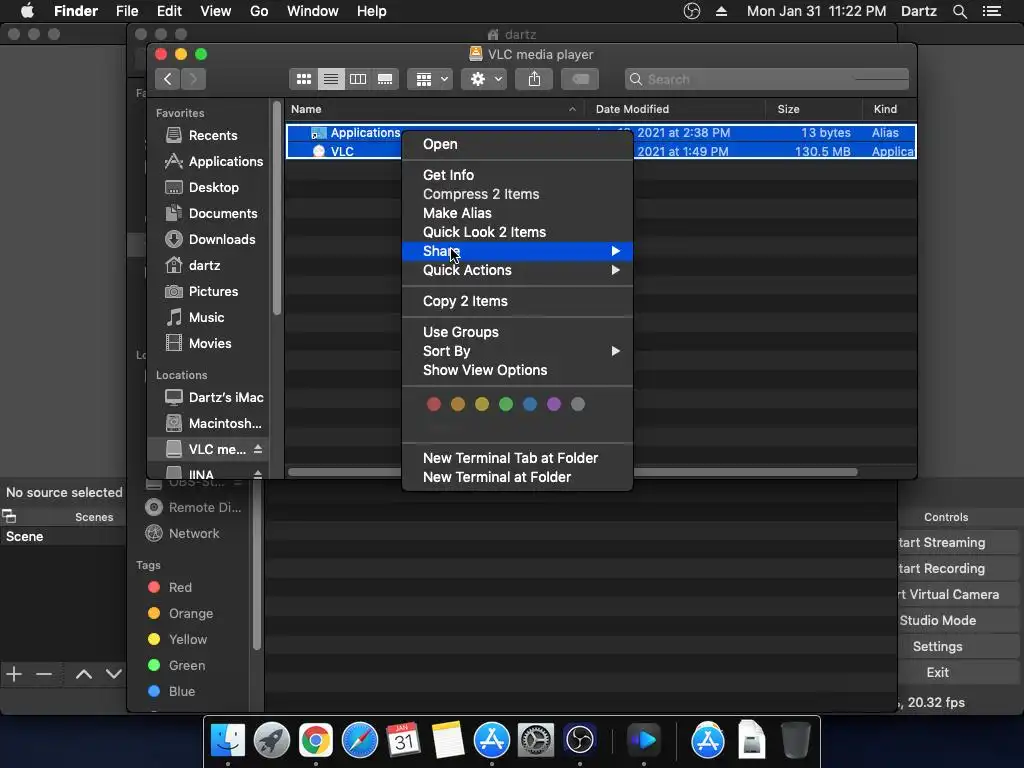Expand the Quick Actions submenu
Screen dimensions: 1024x768
tap(517, 270)
